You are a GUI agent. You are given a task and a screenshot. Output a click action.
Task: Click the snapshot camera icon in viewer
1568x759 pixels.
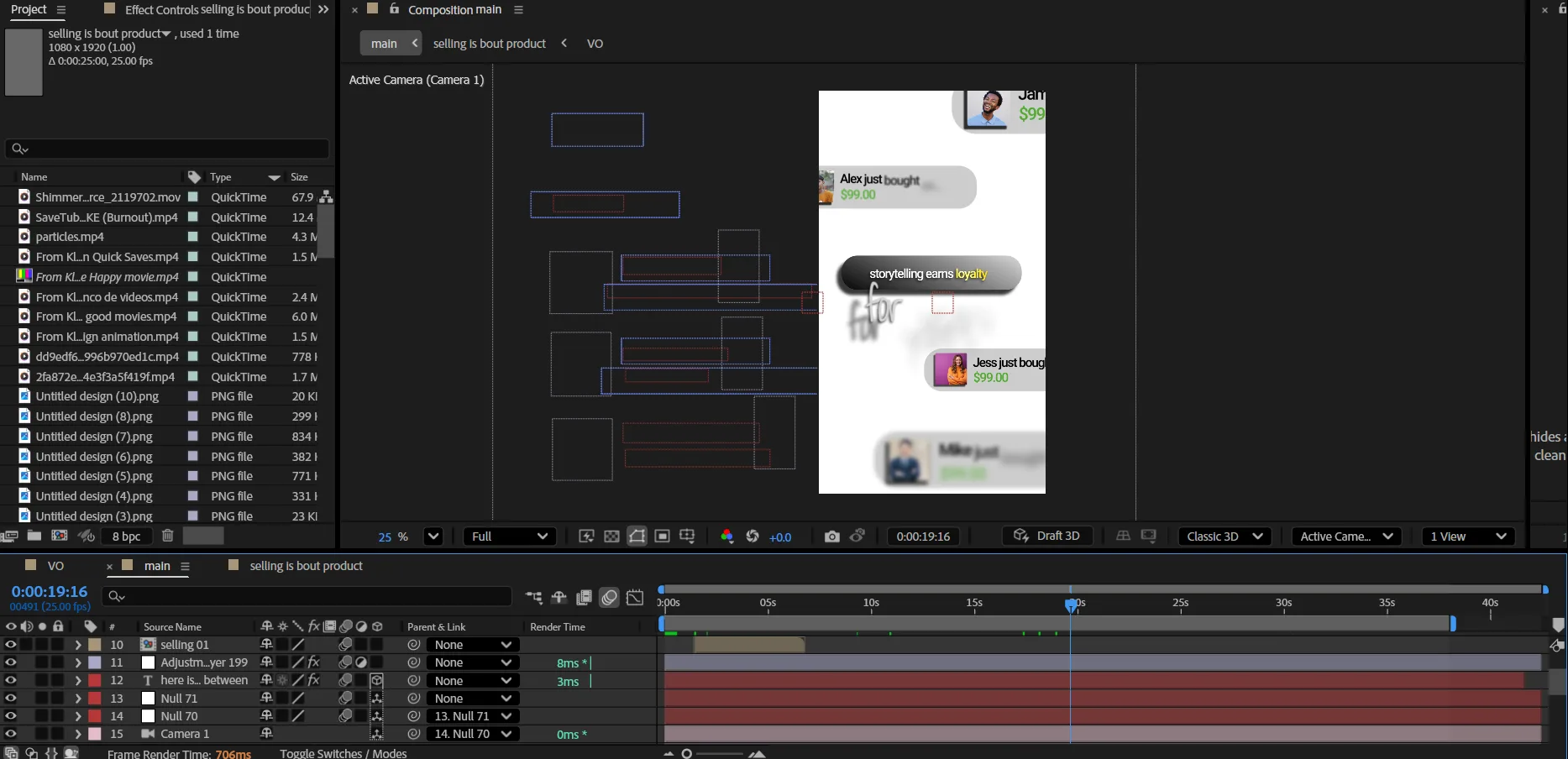point(831,537)
